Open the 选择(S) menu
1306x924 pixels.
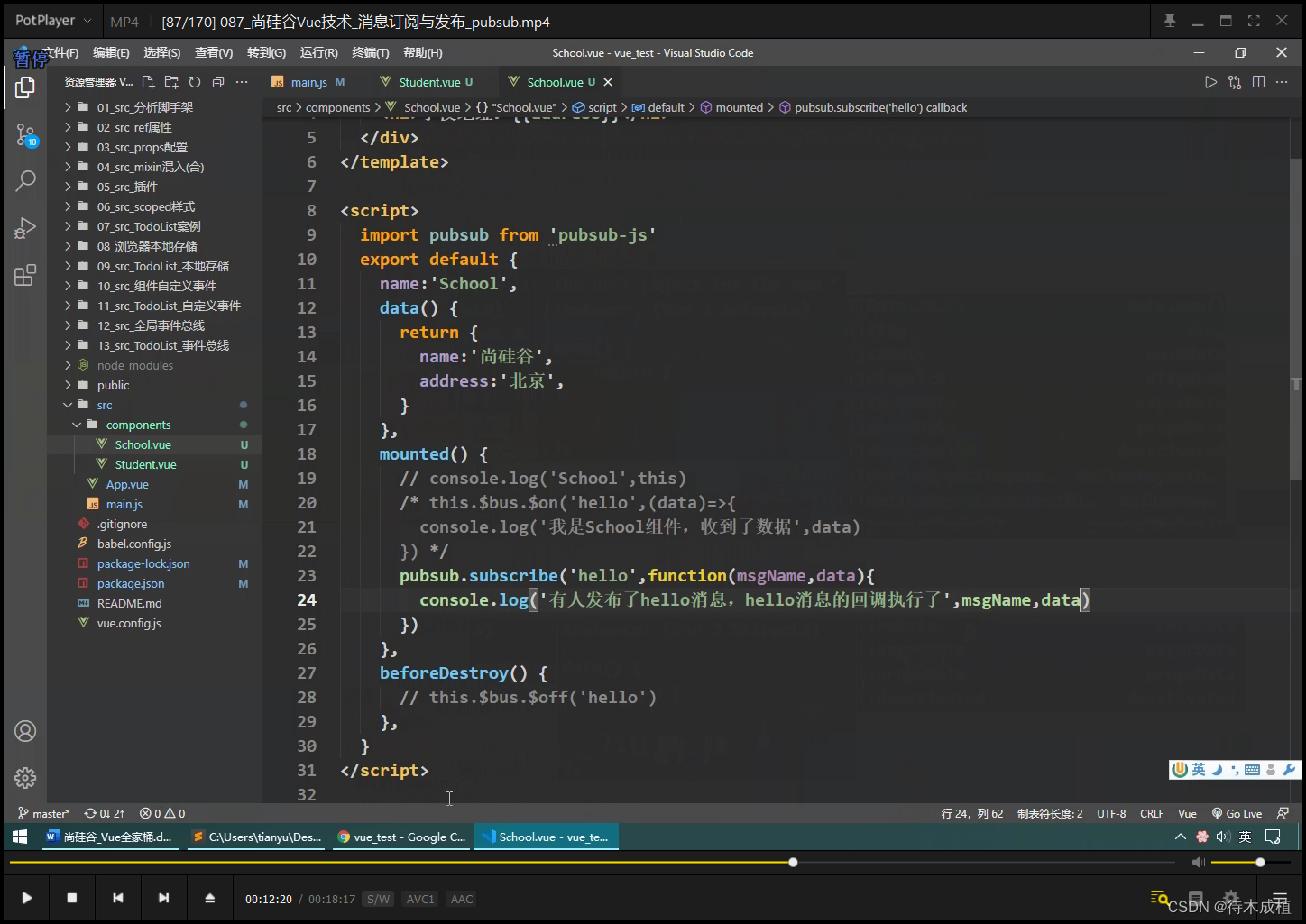pos(162,53)
